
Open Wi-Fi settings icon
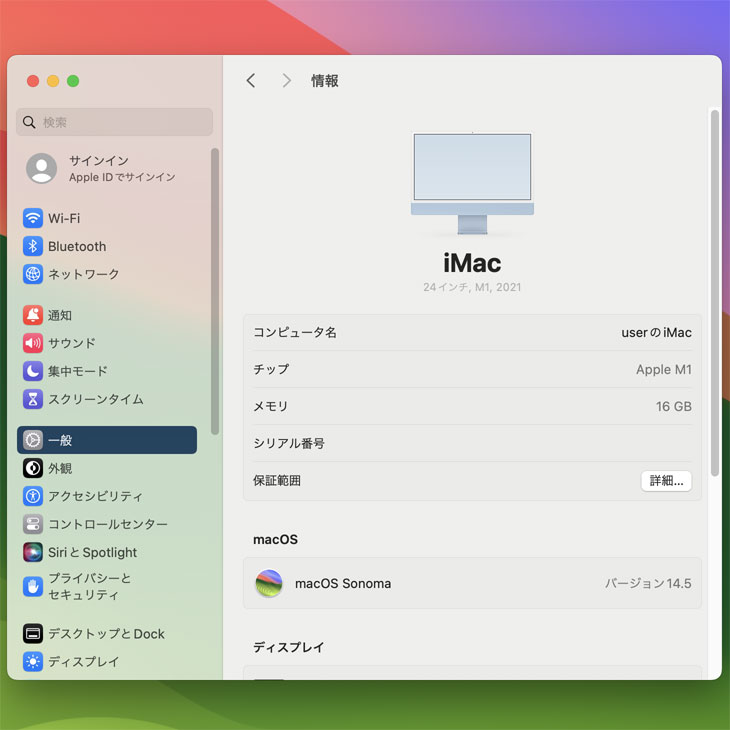[33, 218]
